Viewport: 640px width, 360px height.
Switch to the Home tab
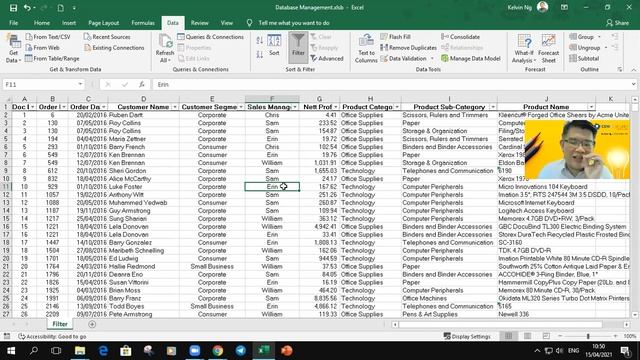[42, 23]
